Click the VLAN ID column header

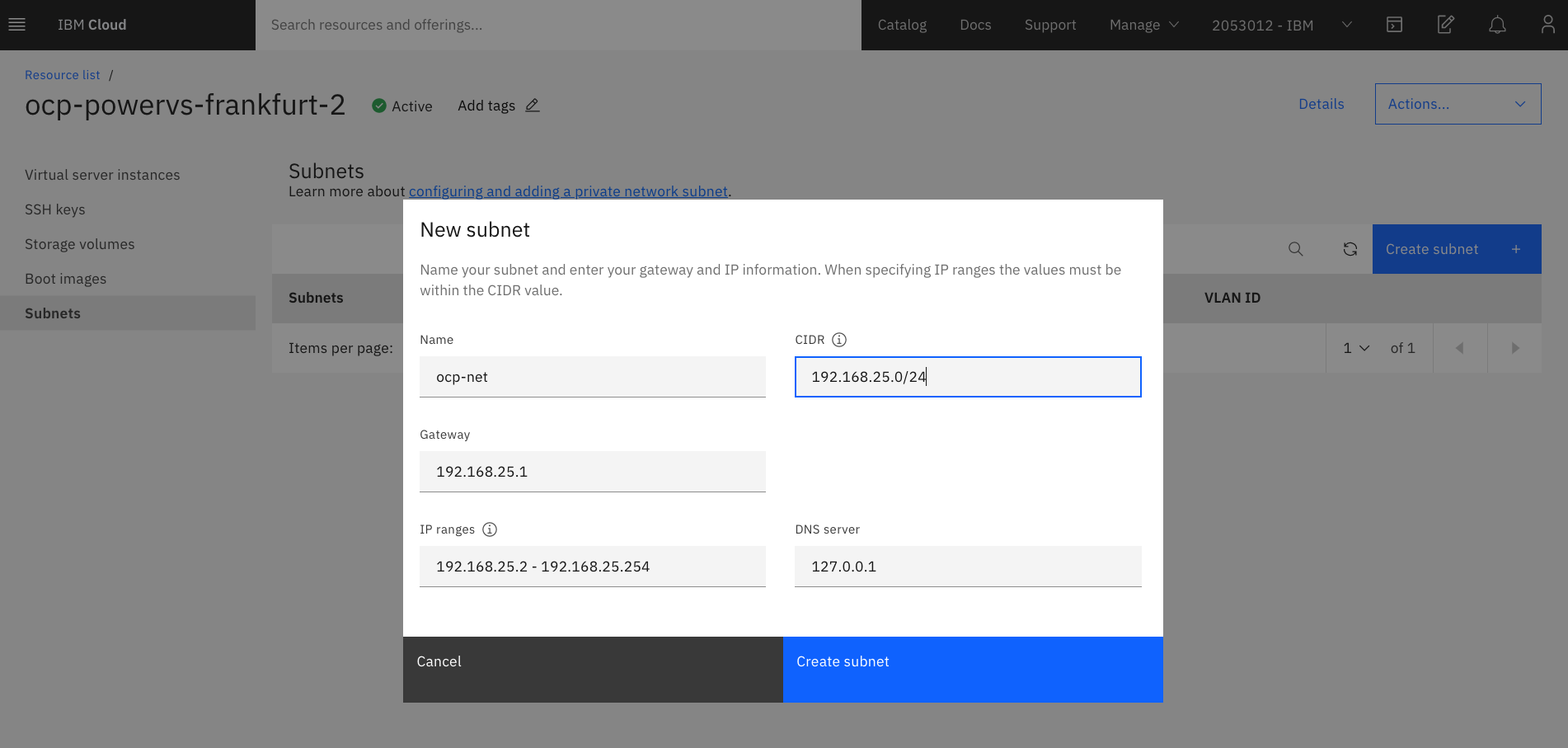click(1232, 298)
